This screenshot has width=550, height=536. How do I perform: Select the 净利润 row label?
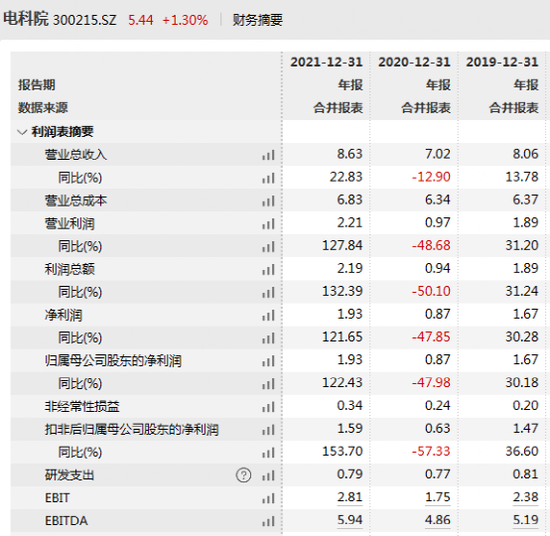click(x=63, y=315)
